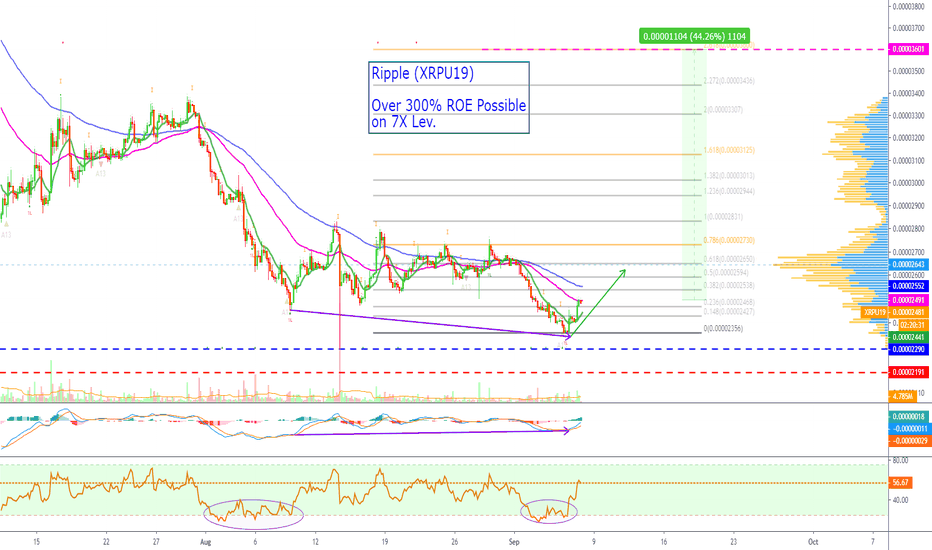Click the 80.00 RSI scale label

point(900,460)
